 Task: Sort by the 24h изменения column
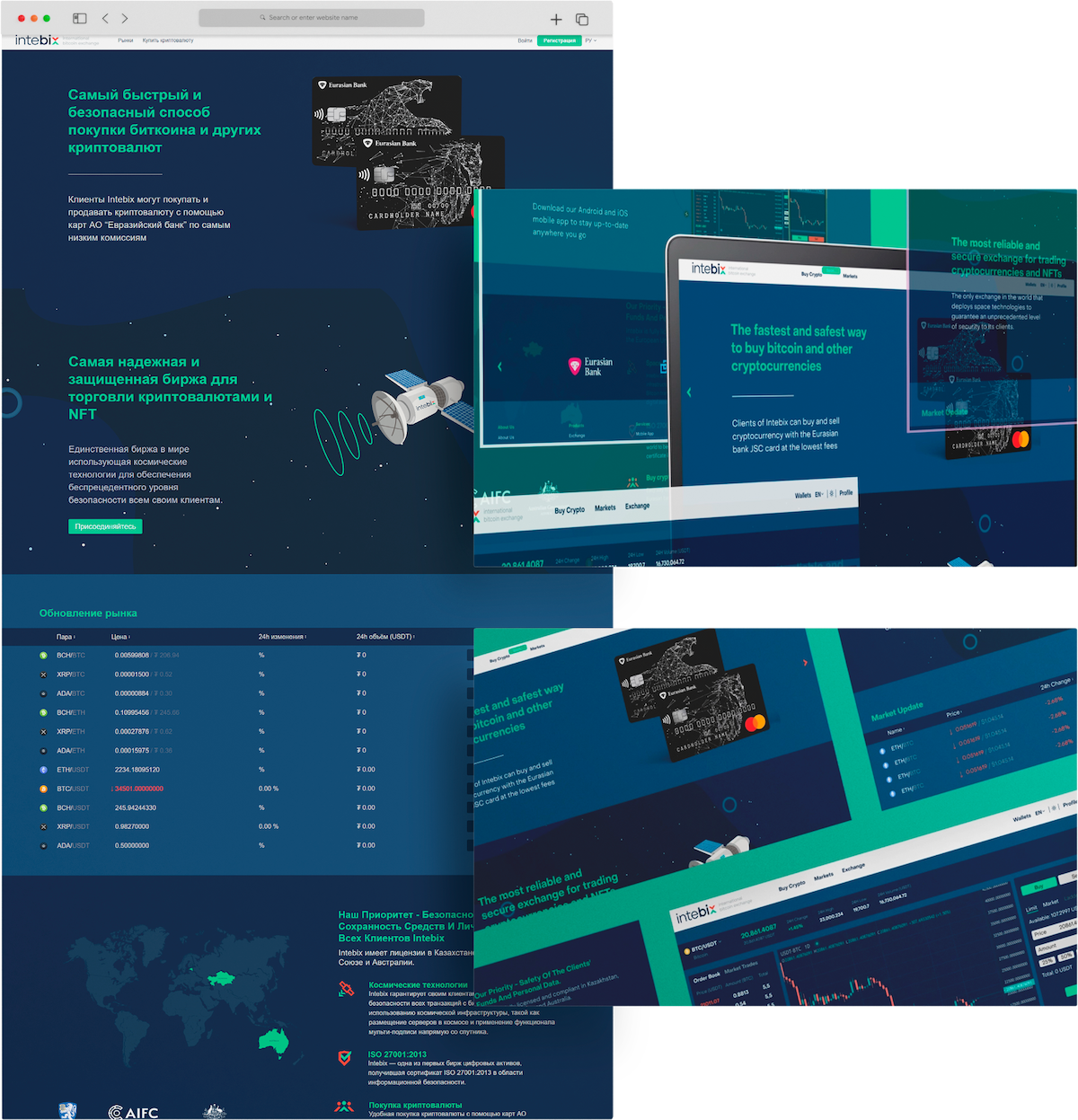coord(282,637)
